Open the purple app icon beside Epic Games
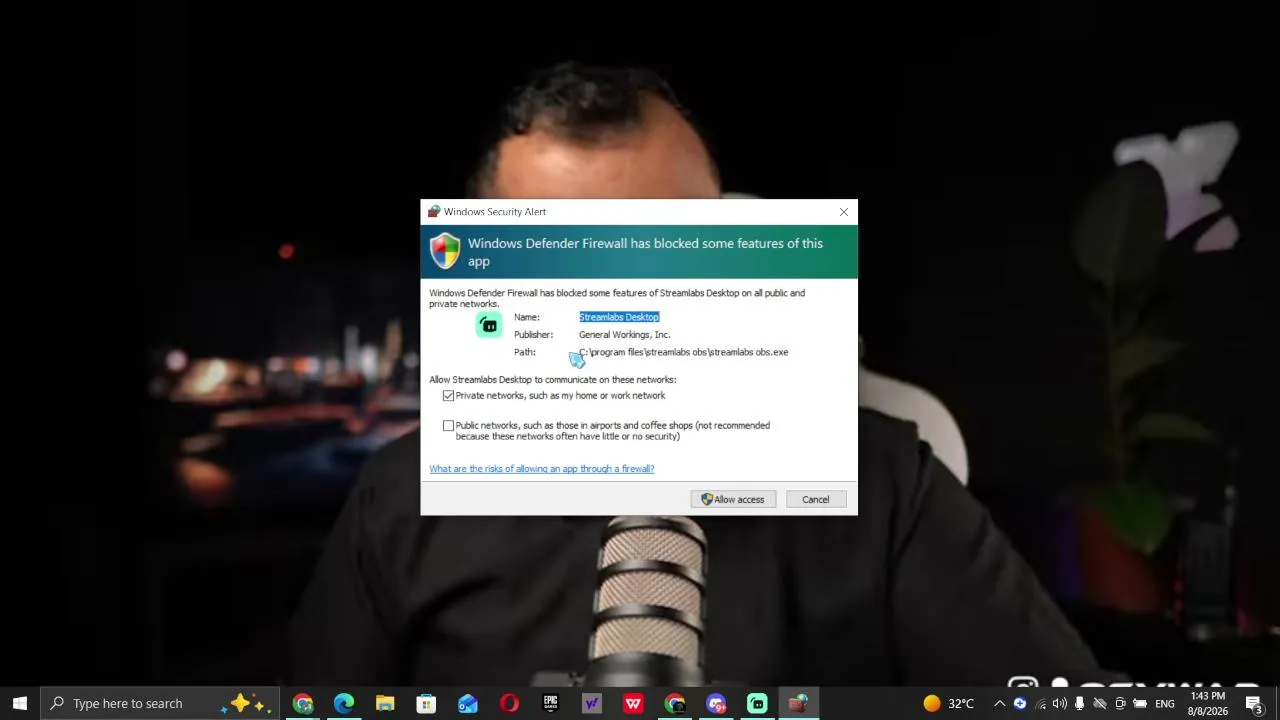Screen dimensions: 1280x720 click(592, 703)
